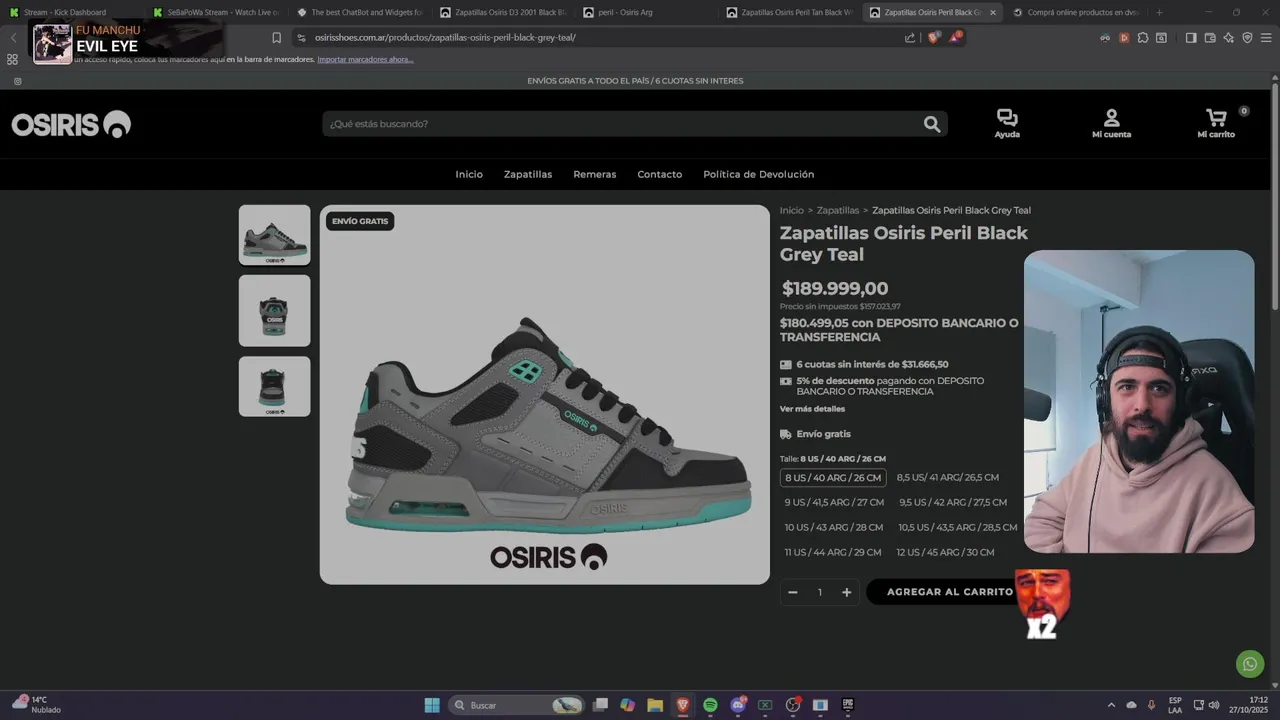The image size is (1280, 720).
Task: Open the browser hamburger menu
Action: coord(1266,38)
